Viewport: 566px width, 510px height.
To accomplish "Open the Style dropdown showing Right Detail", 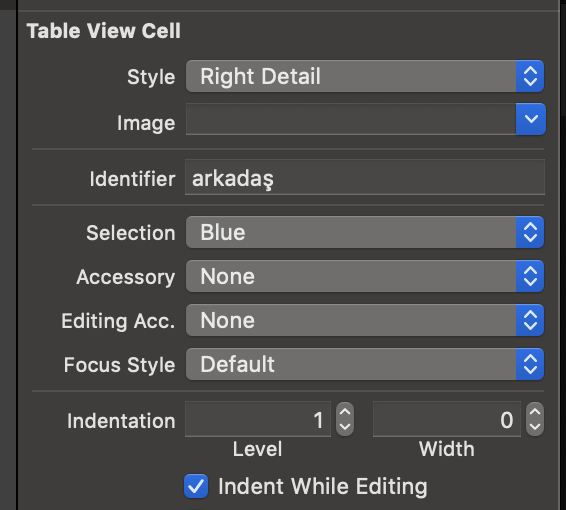I will [x=365, y=76].
